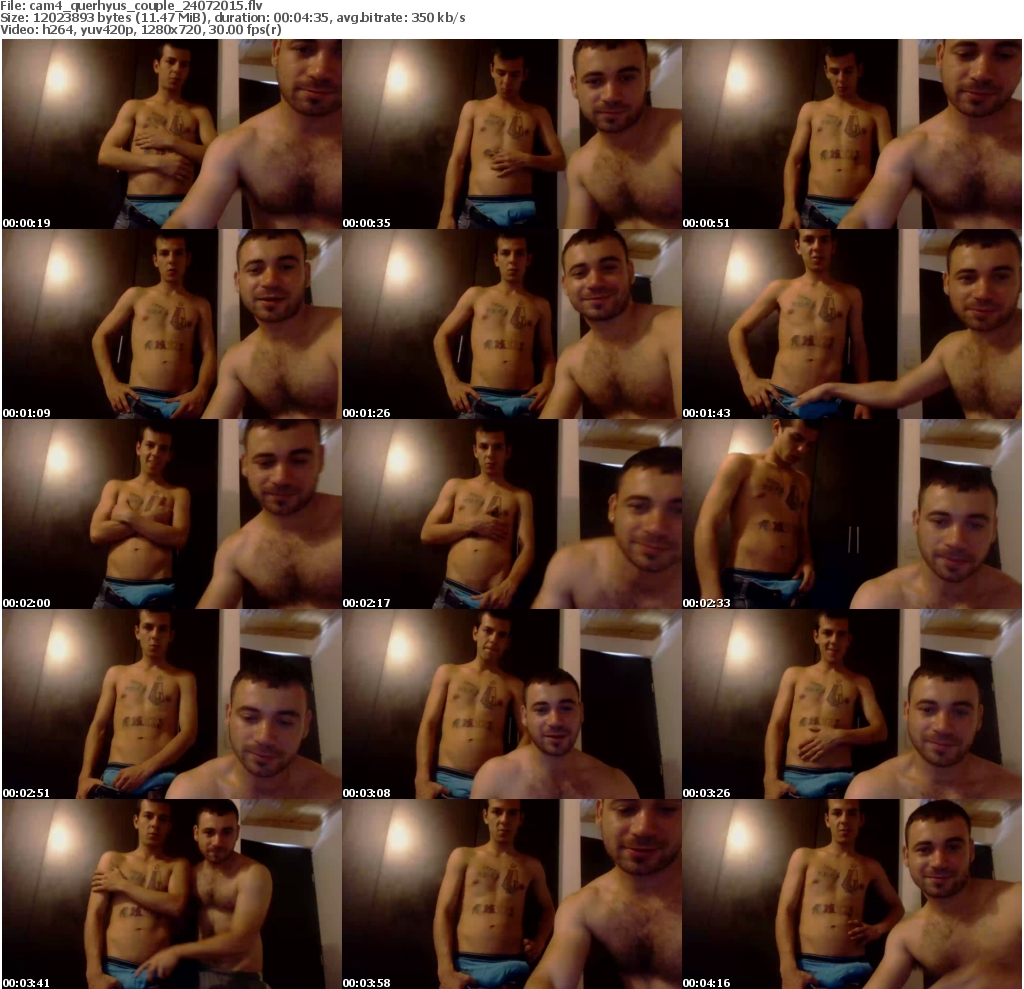Select the frame timestamped 00:02:33
This screenshot has height=989, width=1024.
pos(852,514)
